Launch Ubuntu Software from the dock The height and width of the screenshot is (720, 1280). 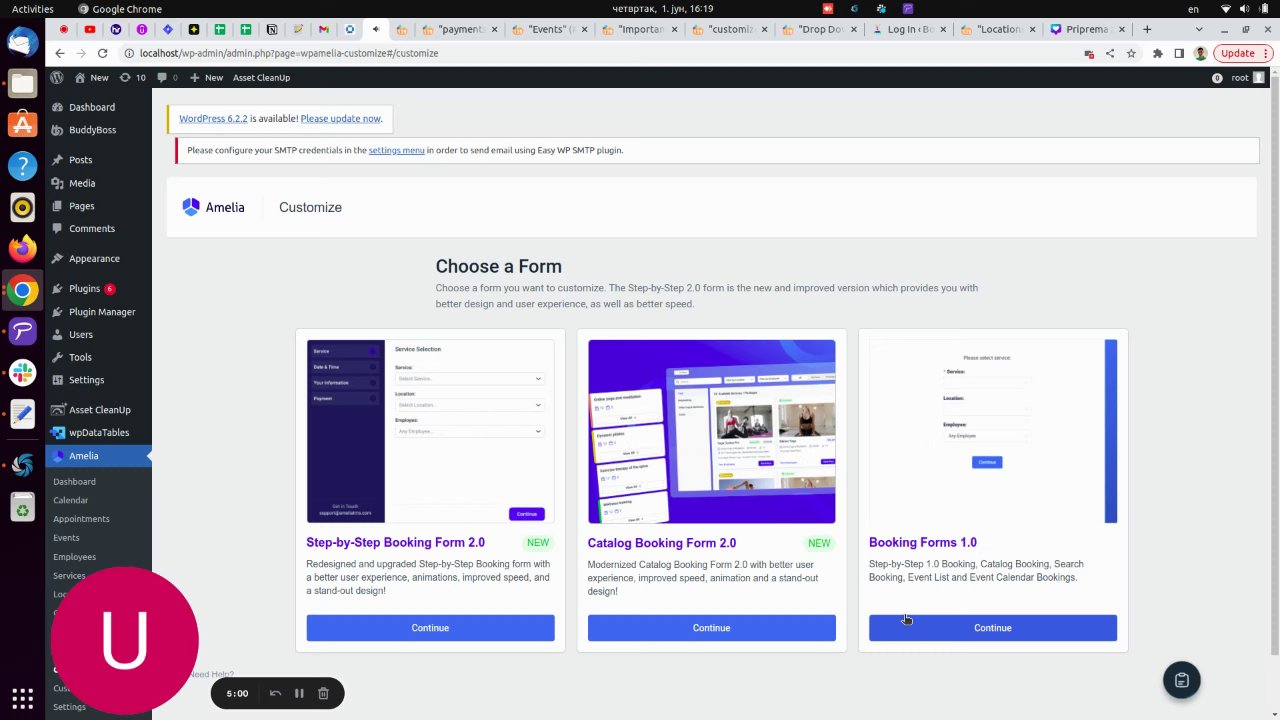(22, 124)
